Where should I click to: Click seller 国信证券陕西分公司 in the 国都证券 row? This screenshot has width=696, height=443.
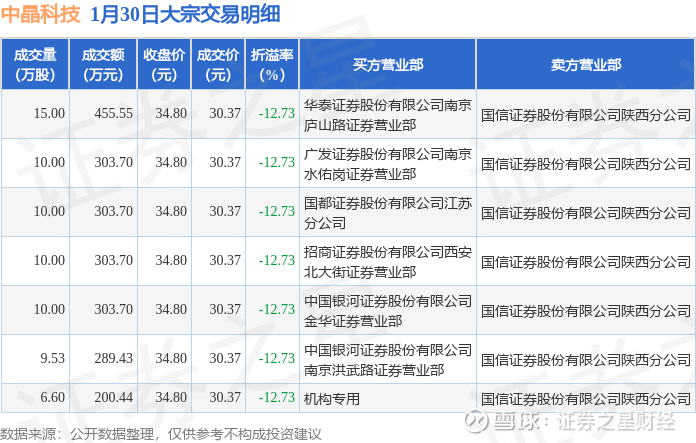585,213
